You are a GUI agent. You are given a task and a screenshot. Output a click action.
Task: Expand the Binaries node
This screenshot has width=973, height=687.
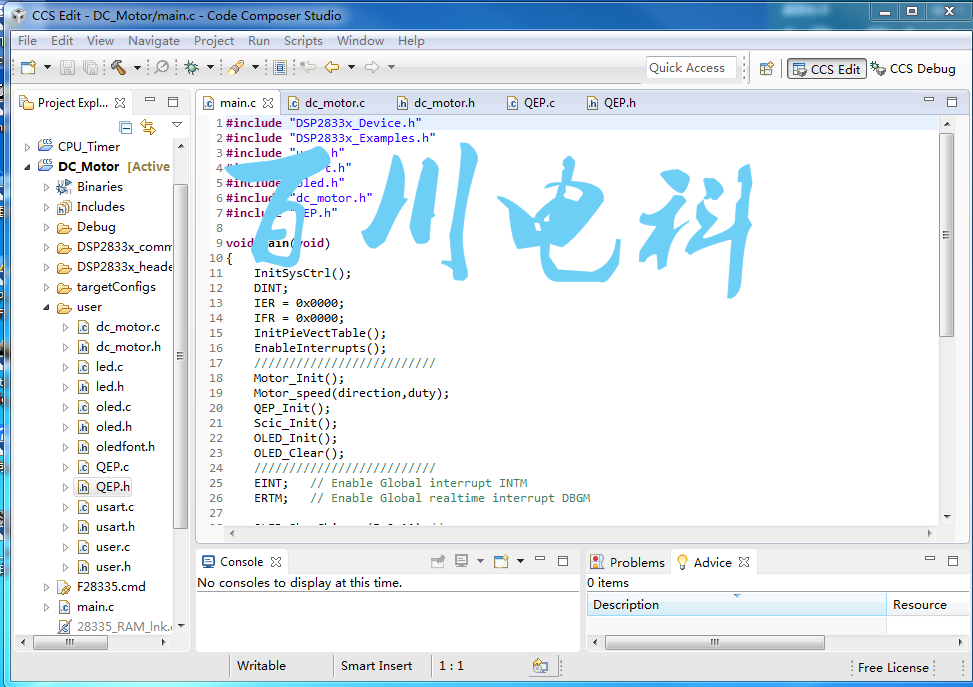(46, 187)
